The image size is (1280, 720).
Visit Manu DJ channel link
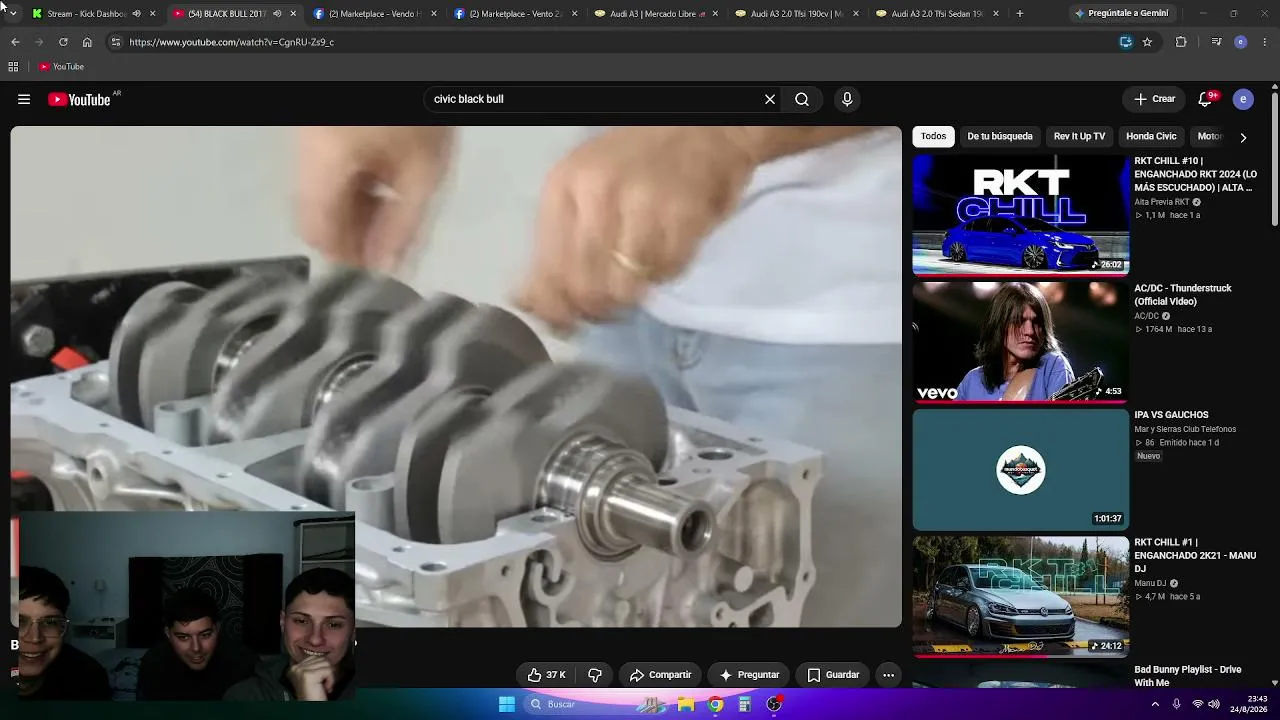coord(1150,583)
